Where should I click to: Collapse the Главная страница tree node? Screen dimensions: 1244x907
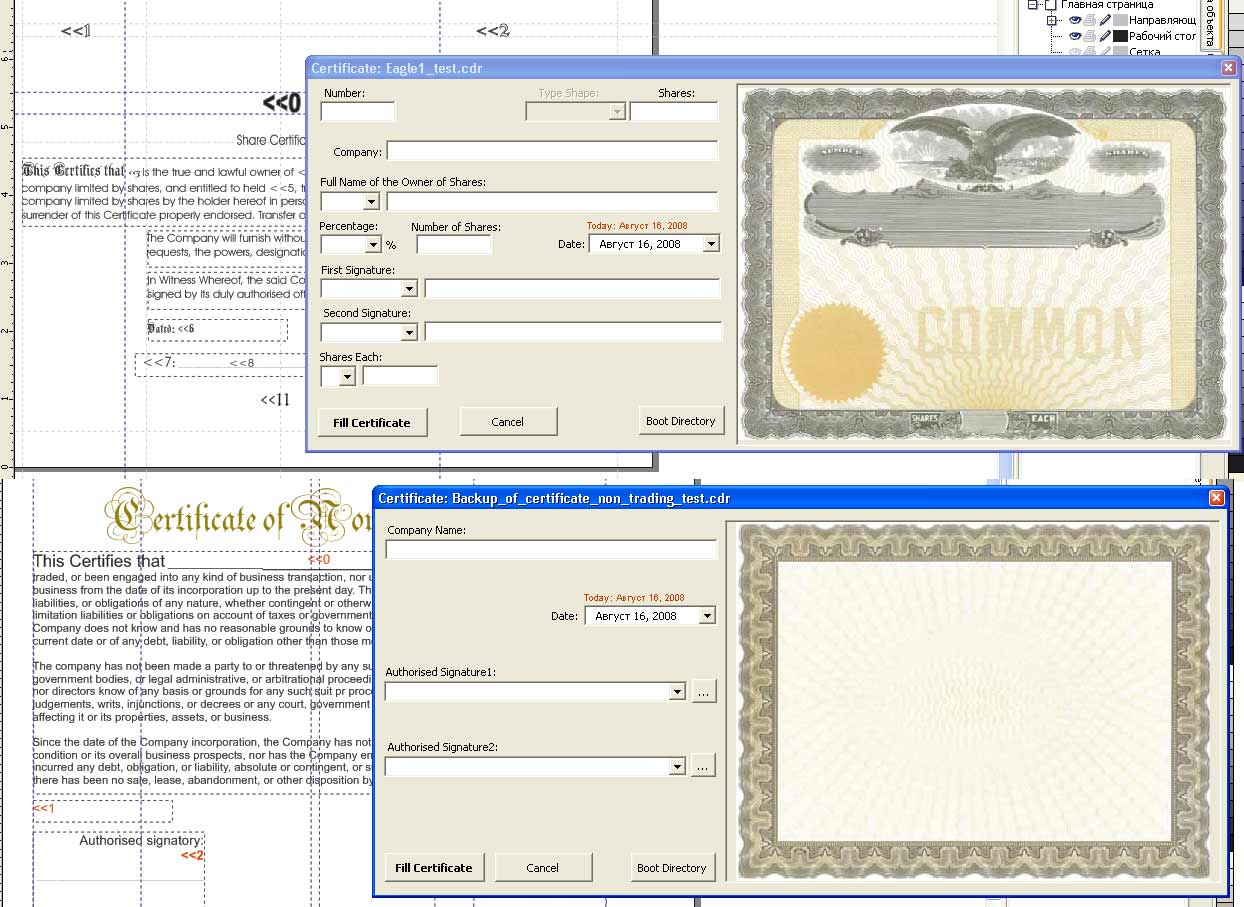click(x=1034, y=5)
